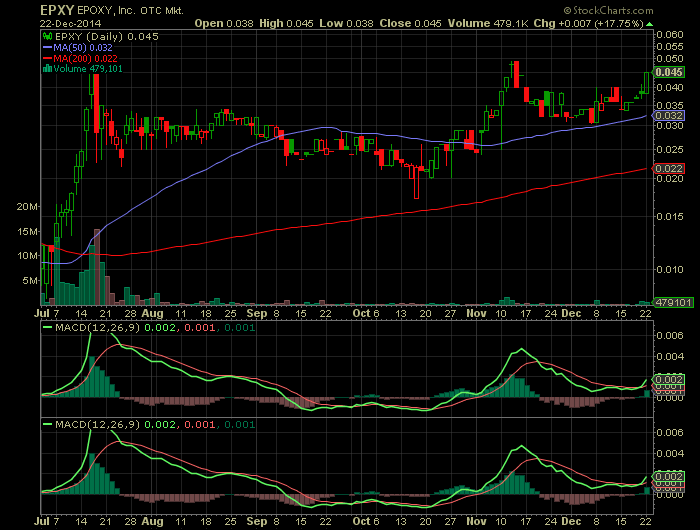Click the red MA(200) line swatch
The width and height of the screenshot is (700, 530).
click(x=47, y=58)
